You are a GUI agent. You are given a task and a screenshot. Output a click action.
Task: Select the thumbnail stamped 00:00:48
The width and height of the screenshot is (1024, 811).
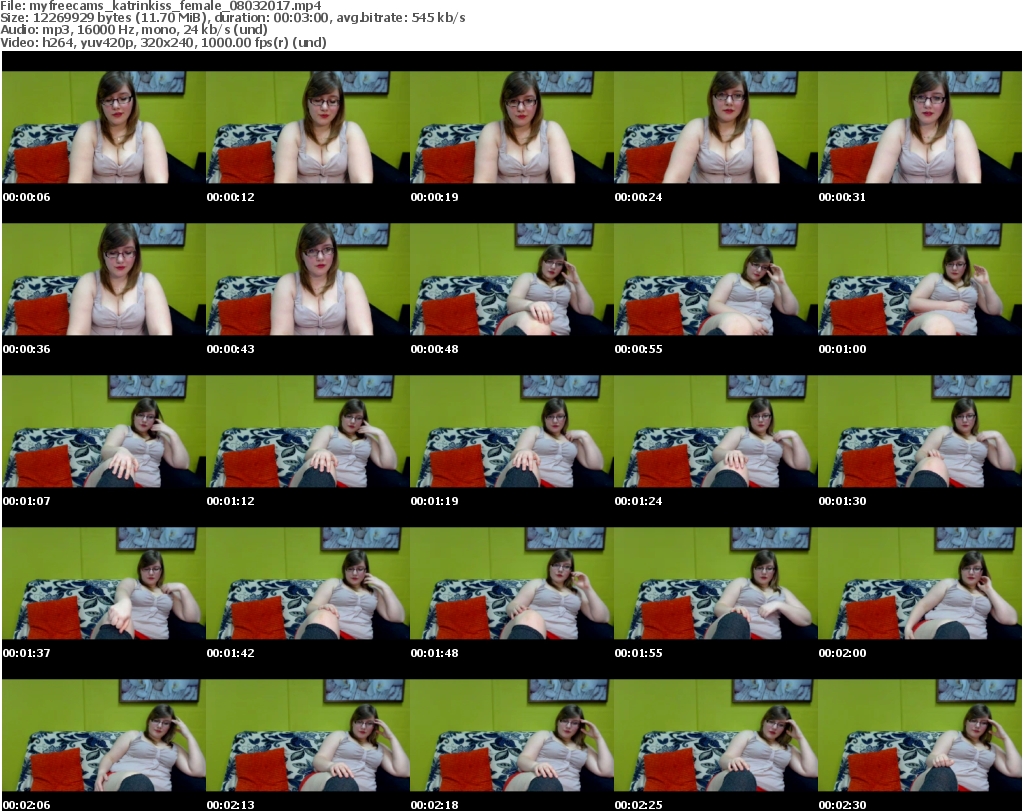click(x=511, y=279)
